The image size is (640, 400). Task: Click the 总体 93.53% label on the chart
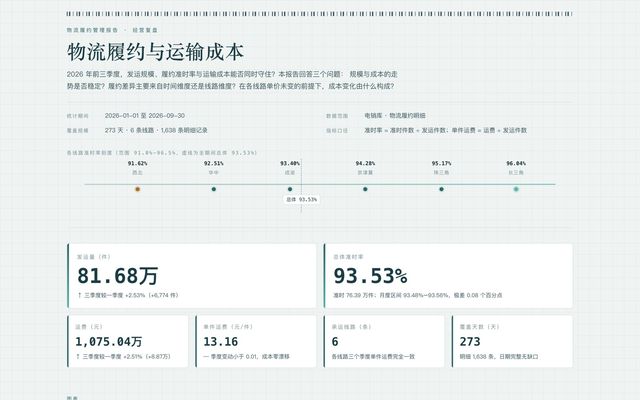[302, 200]
